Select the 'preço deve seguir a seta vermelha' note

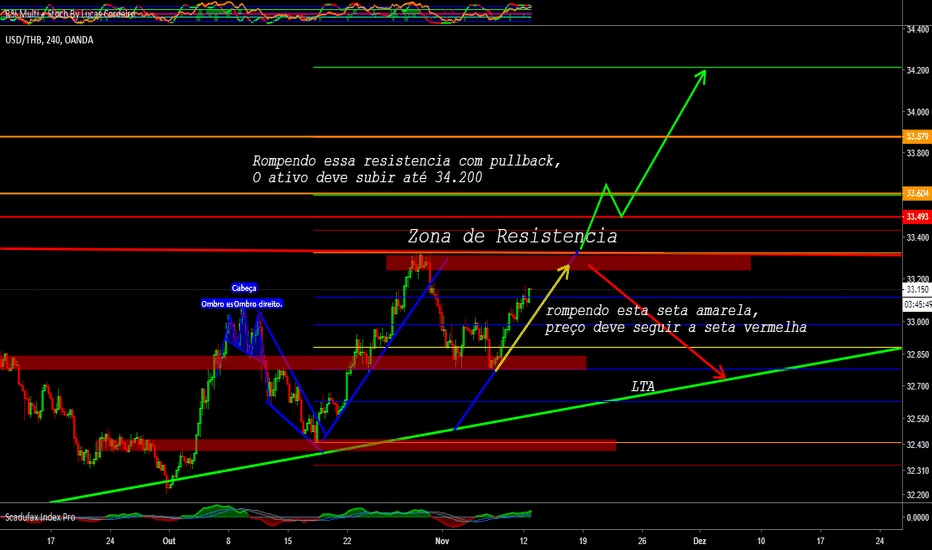coord(676,327)
